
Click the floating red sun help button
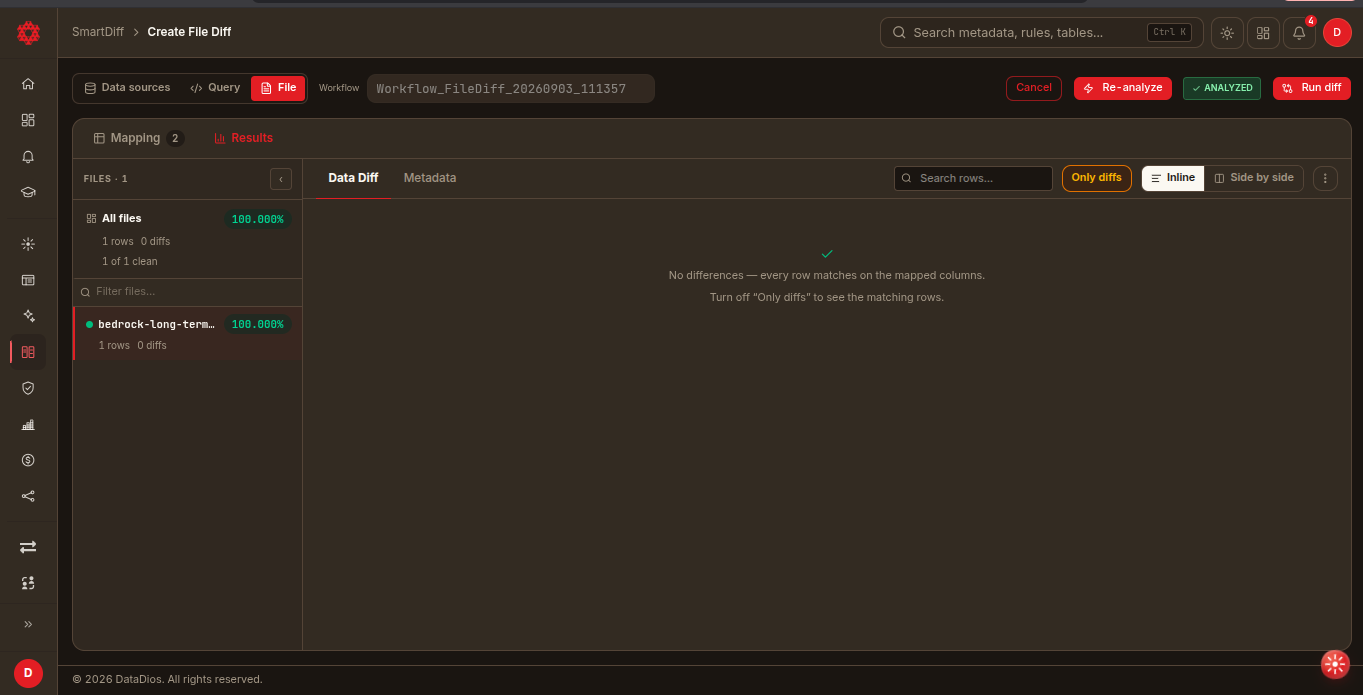point(1335,664)
